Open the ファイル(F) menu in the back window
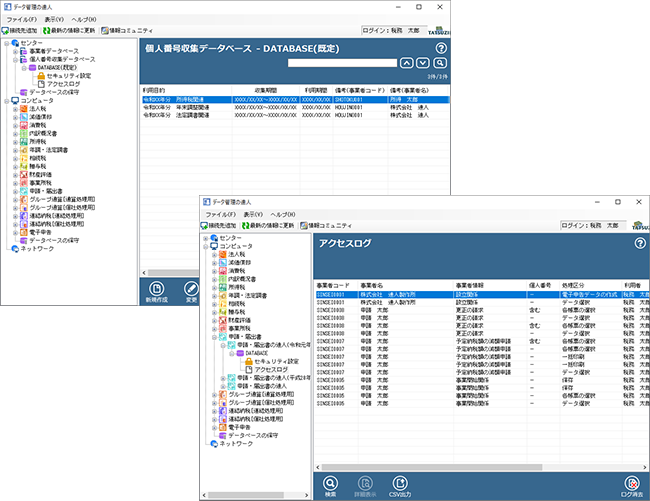 [22, 19]
